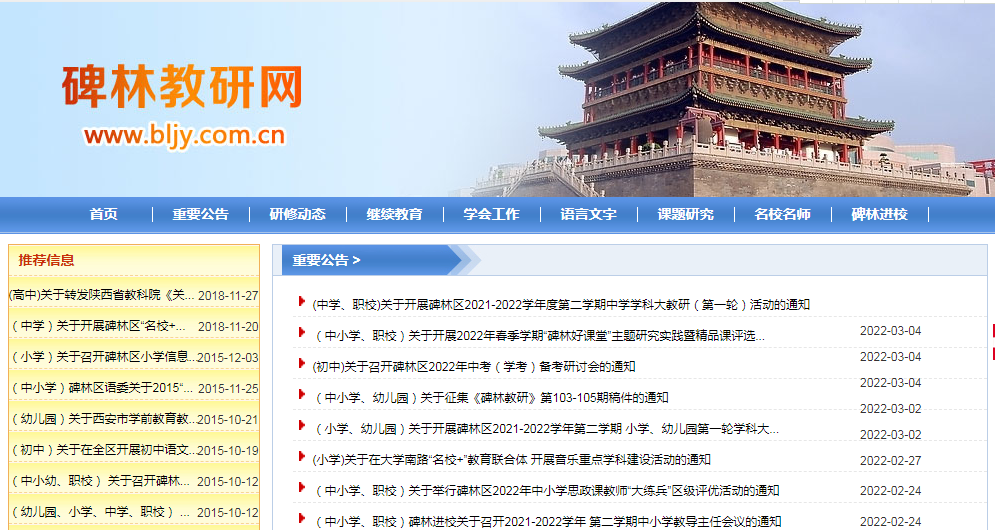Image resolution: width=995 pixels, height=530 pixels.
Task: Click the 推荐信息 sidebar heading
Action: click(x=46, y=260)
